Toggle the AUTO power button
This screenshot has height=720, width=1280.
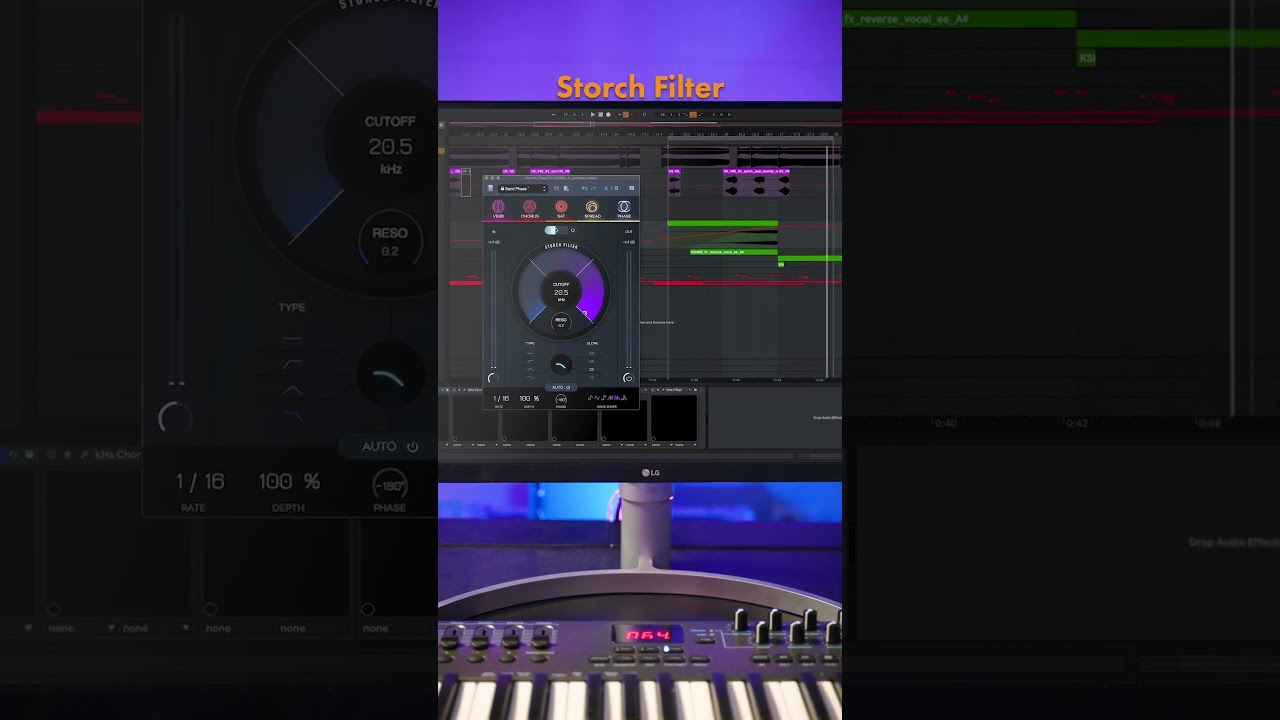pos(568,387)
